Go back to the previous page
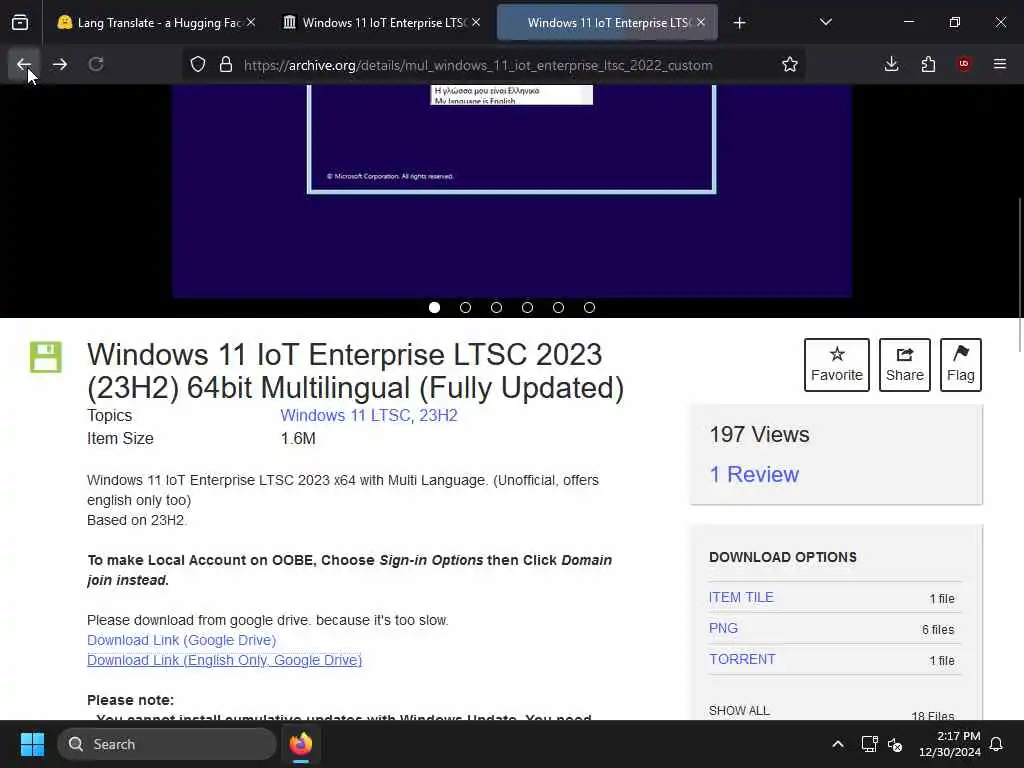This screenshot has height=768, width=1024. (24, 64)
